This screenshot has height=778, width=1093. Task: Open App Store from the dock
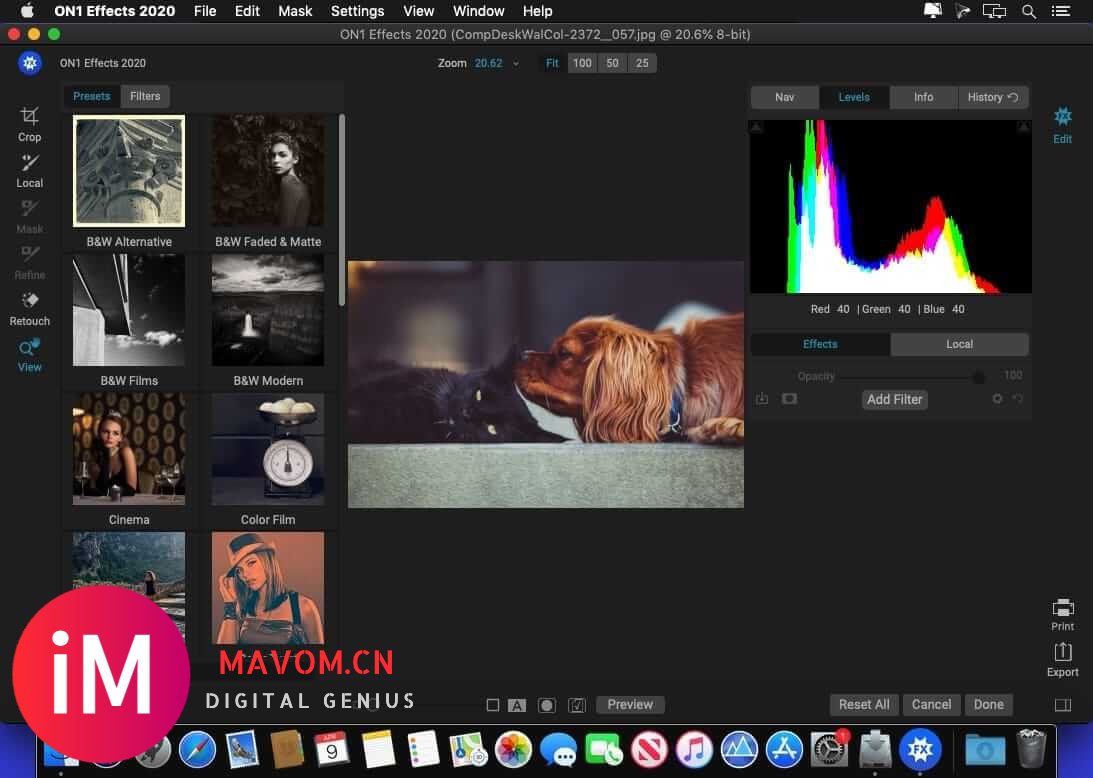click(784, 750)
